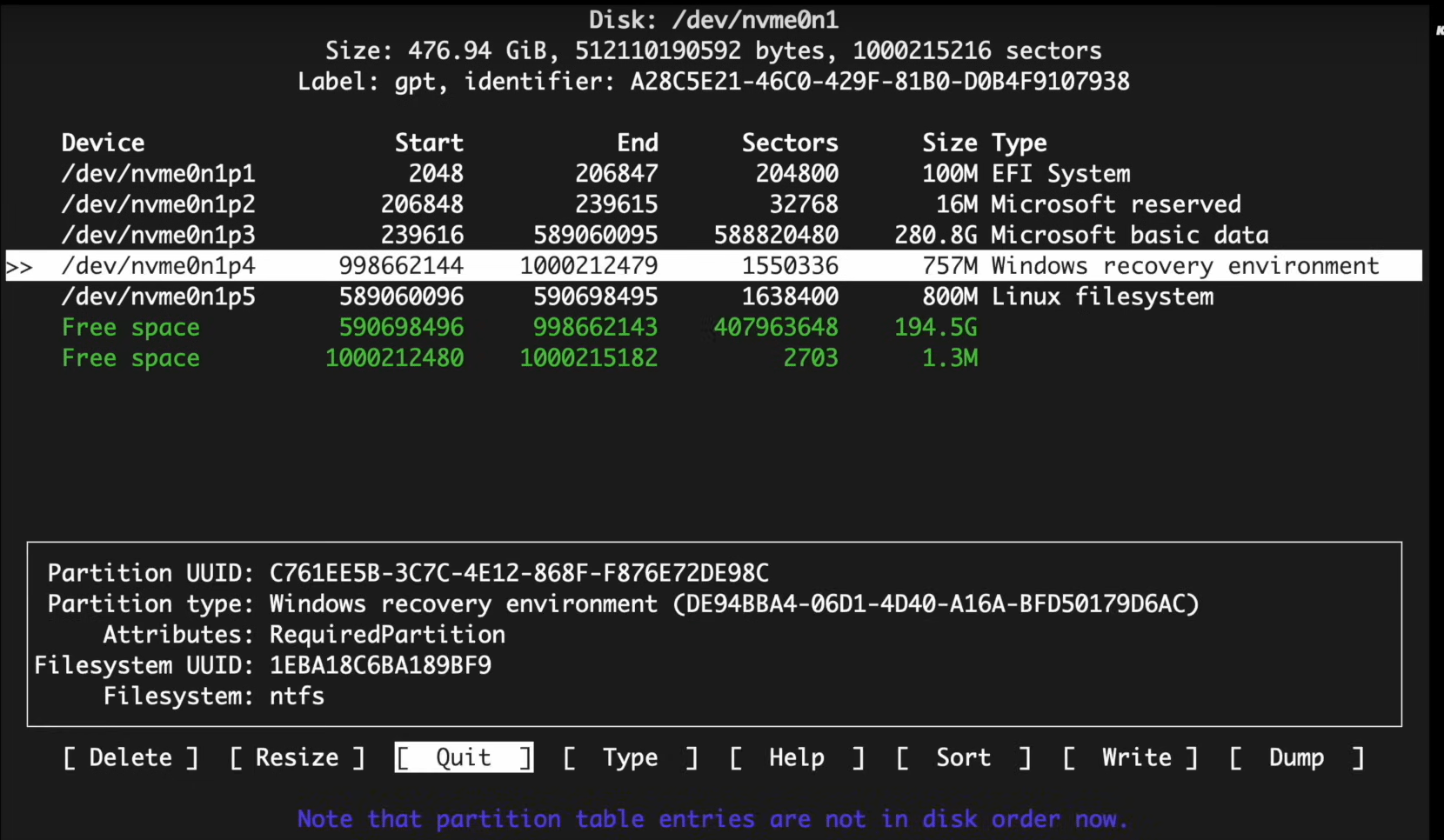This screenshot has height=840, width=1444.
Task: Click the 280.8G size value
Action: (x=936, y=235)
